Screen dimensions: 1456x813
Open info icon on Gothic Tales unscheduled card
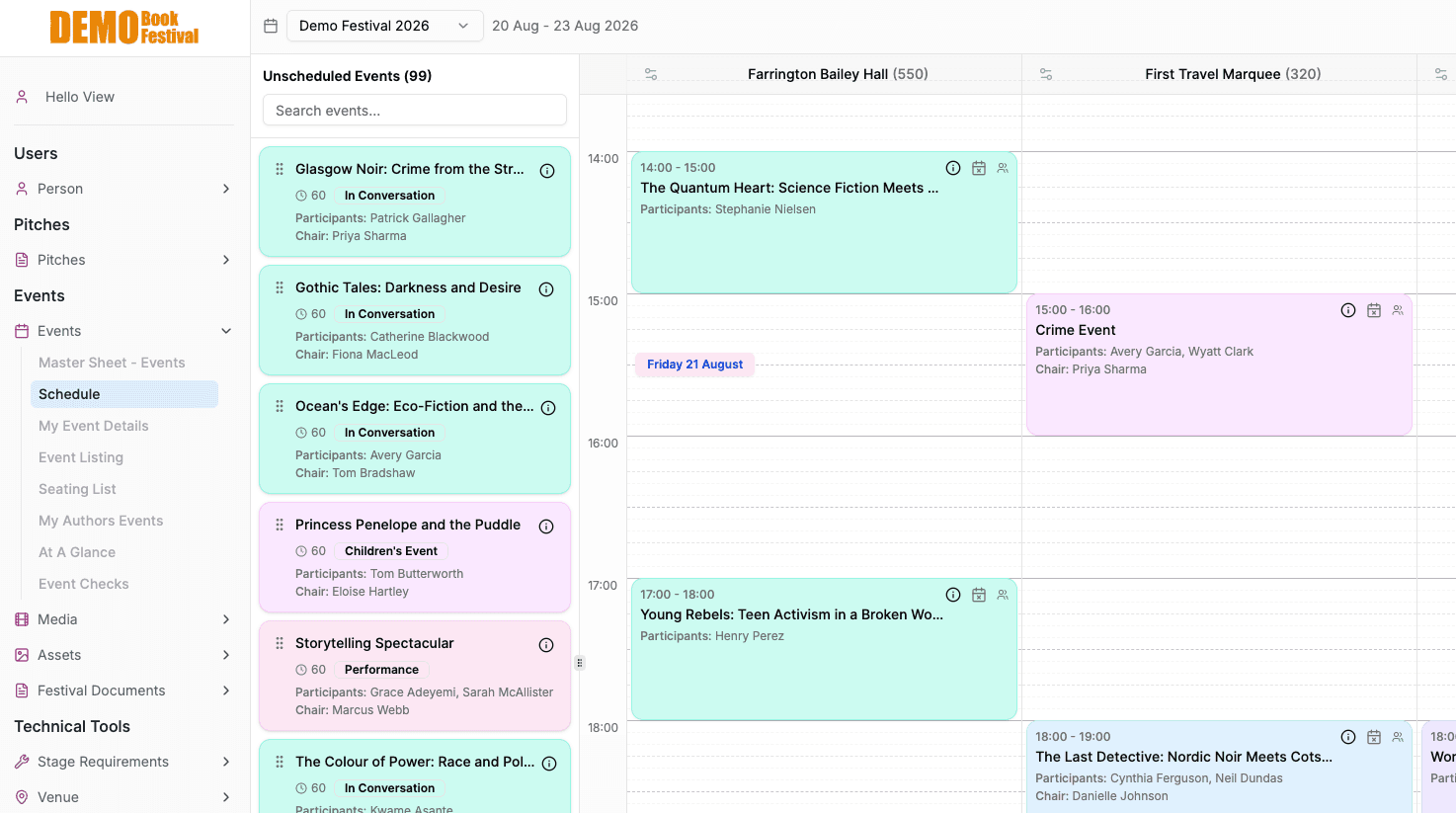[546, 288]
